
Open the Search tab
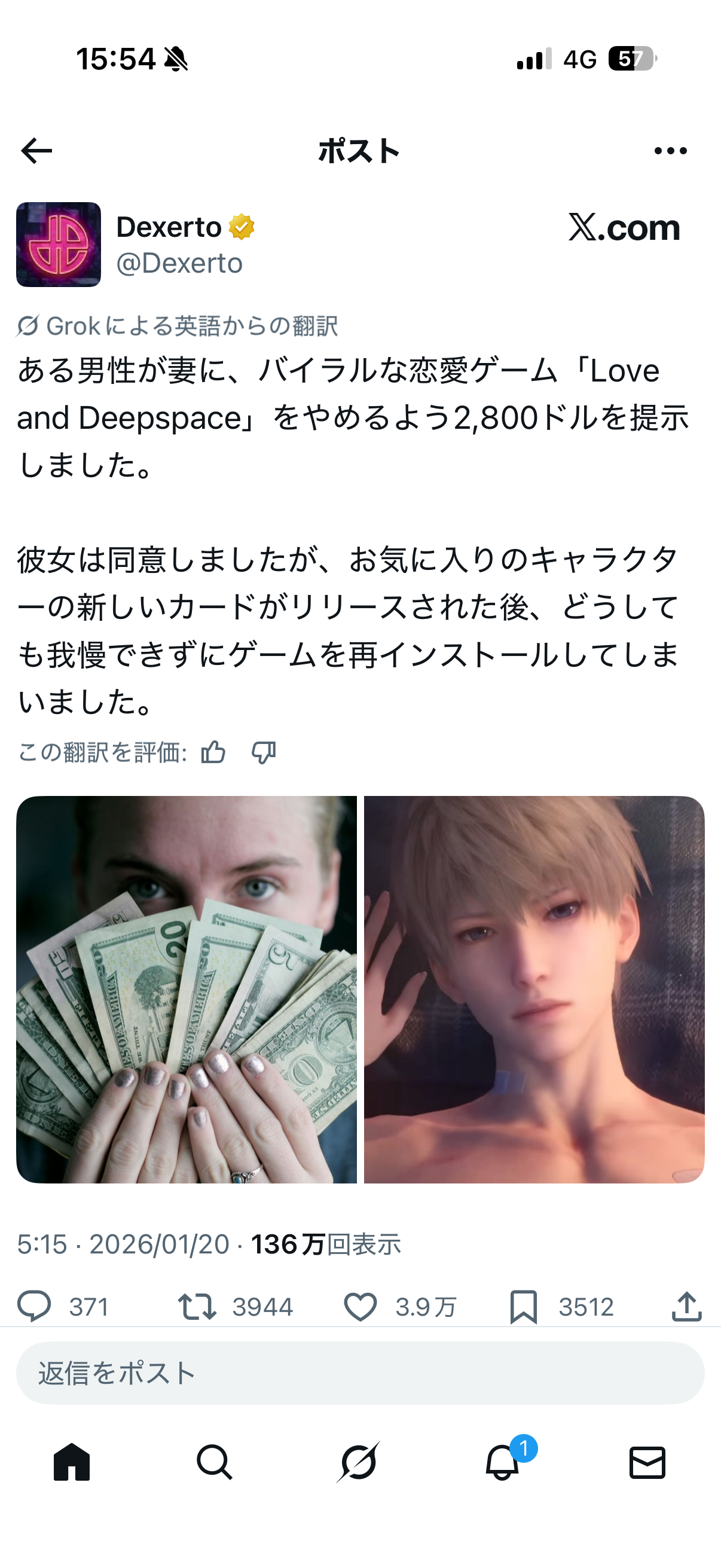click(215, 1462)
